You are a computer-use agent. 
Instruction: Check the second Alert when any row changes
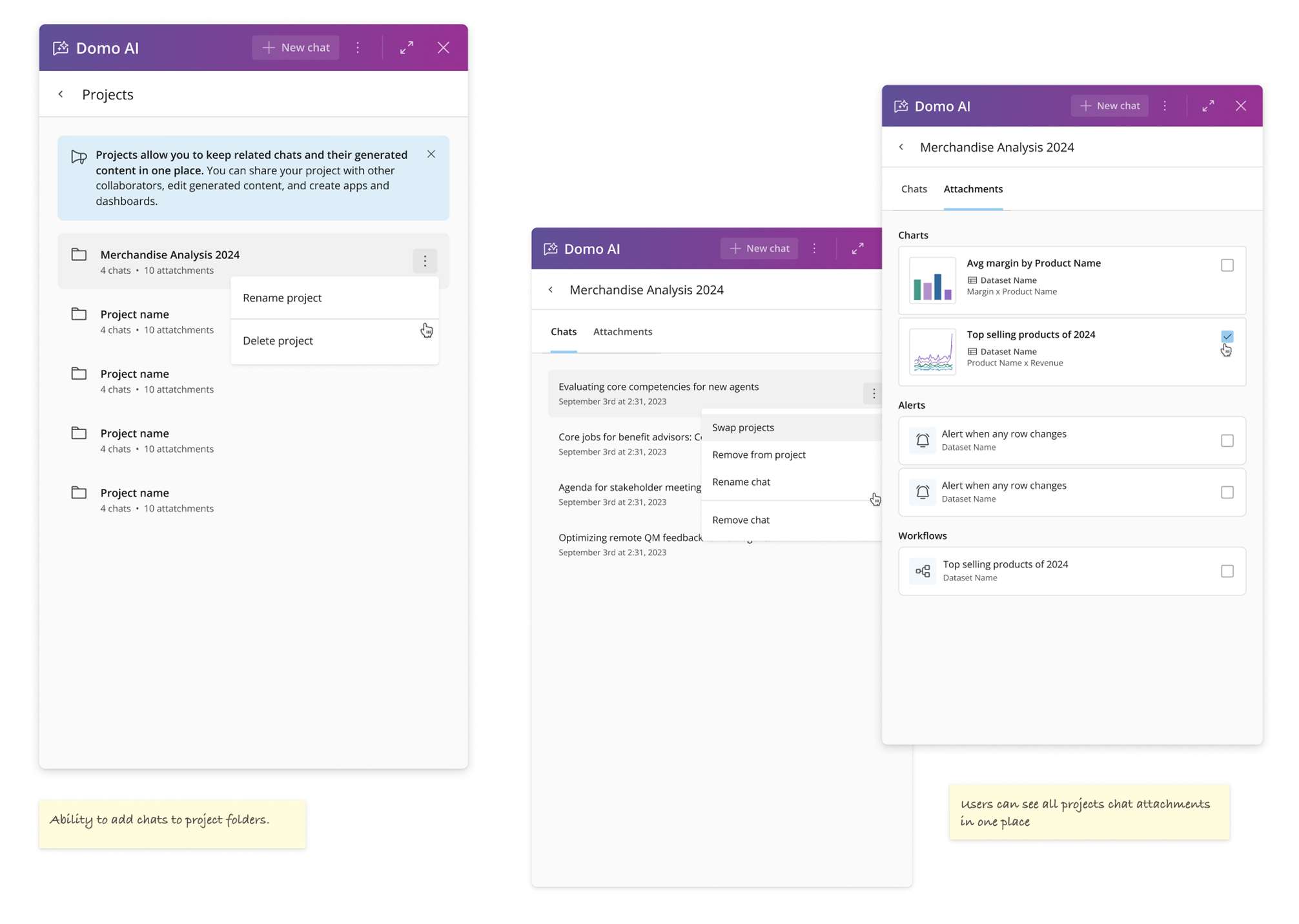click(1227, 493)
